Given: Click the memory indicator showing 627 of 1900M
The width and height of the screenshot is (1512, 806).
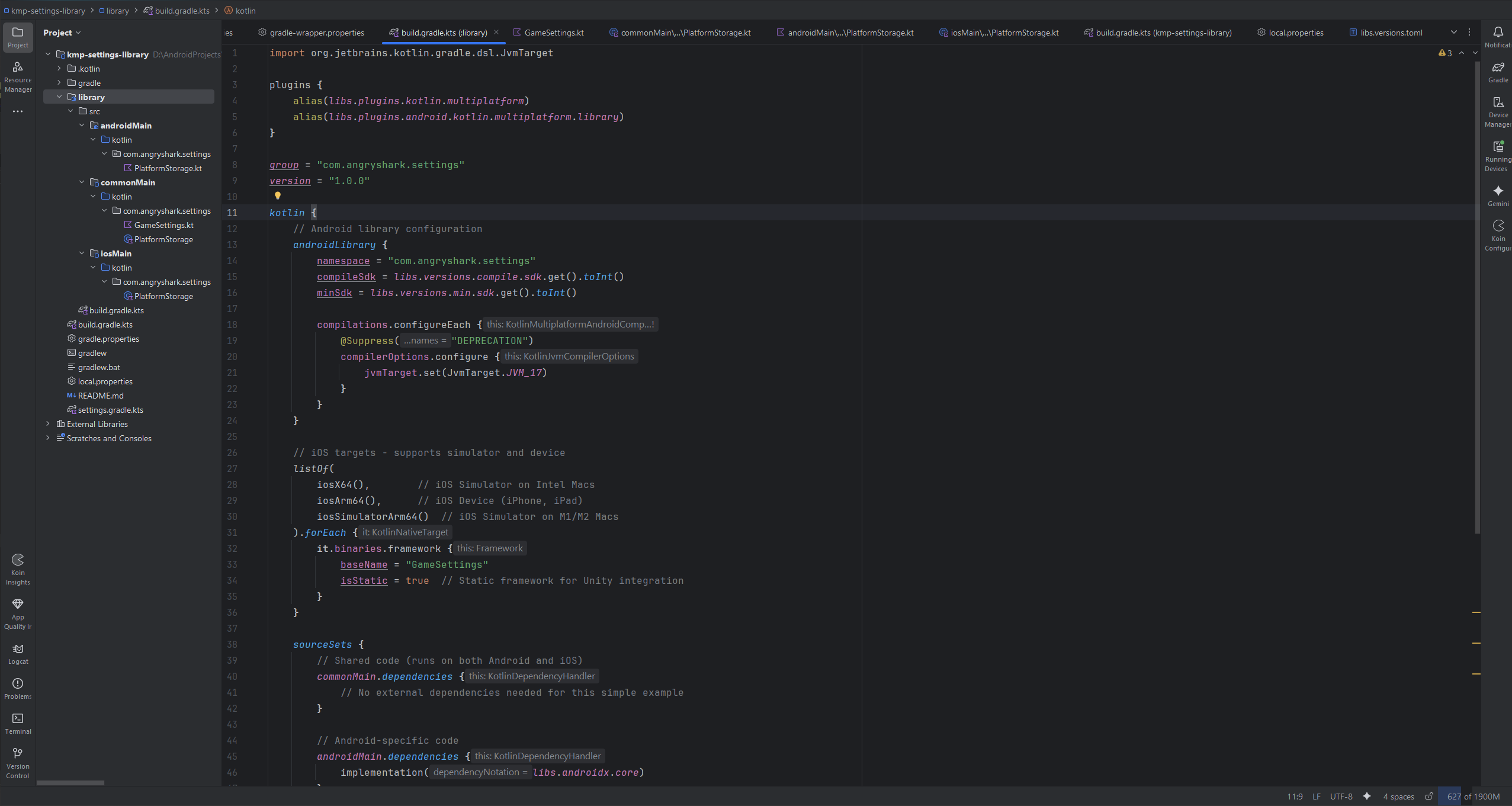Looking at the screenshot, I should point(1472,797).
